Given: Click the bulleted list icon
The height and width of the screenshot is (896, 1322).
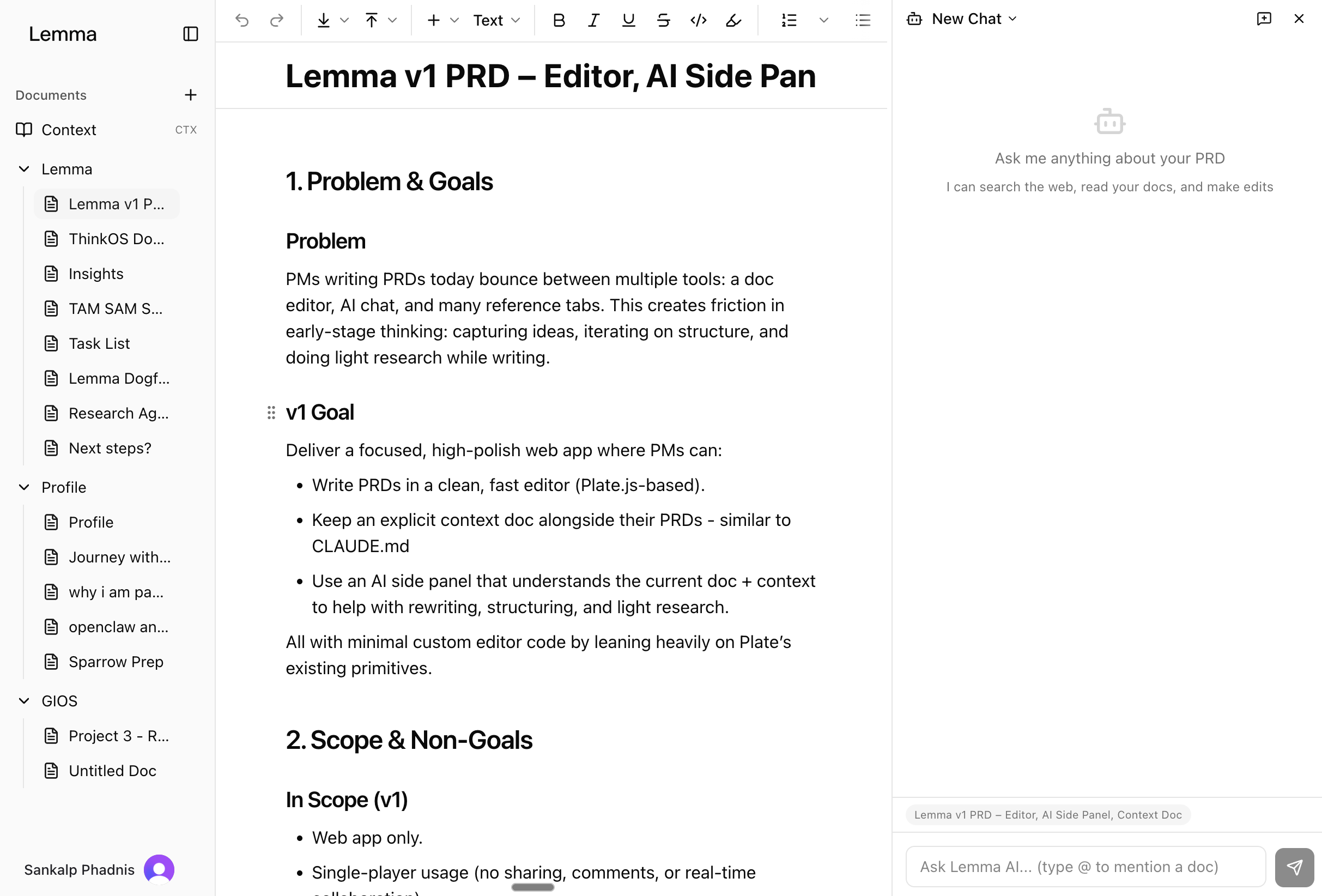Looking at the screenshot, I should [863, 20].
